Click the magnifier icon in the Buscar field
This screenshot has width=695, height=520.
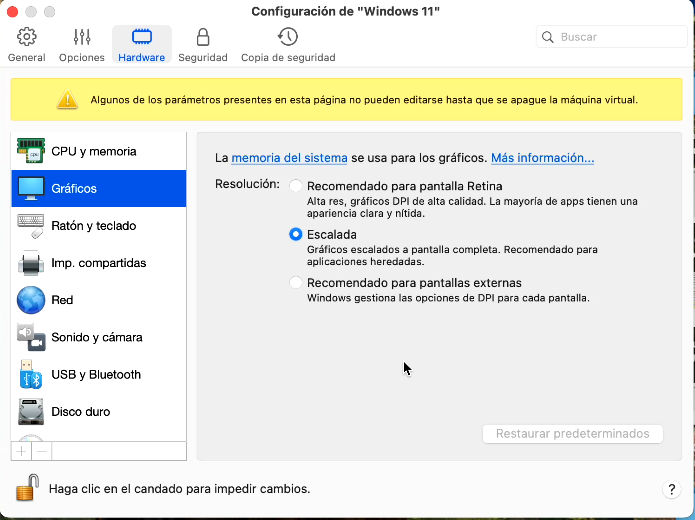point(548,37)
